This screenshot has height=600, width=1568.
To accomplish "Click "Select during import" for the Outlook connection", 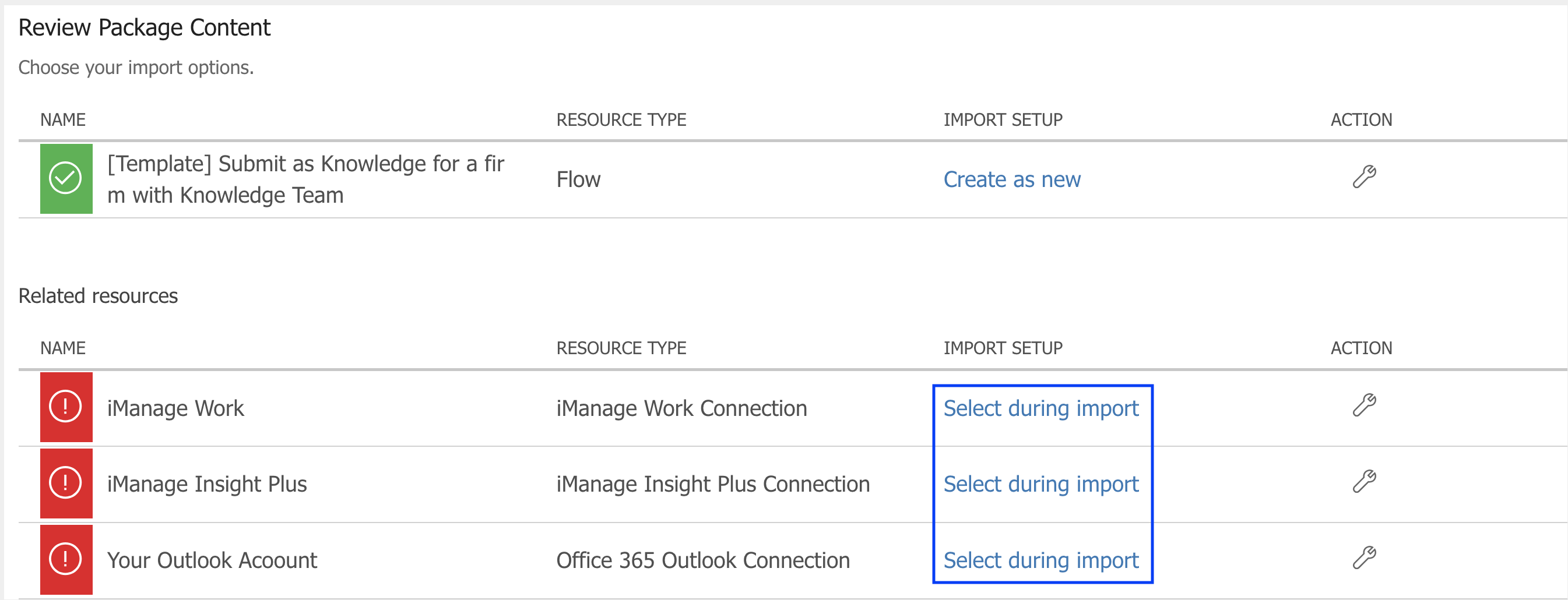I will point(1040,560).
